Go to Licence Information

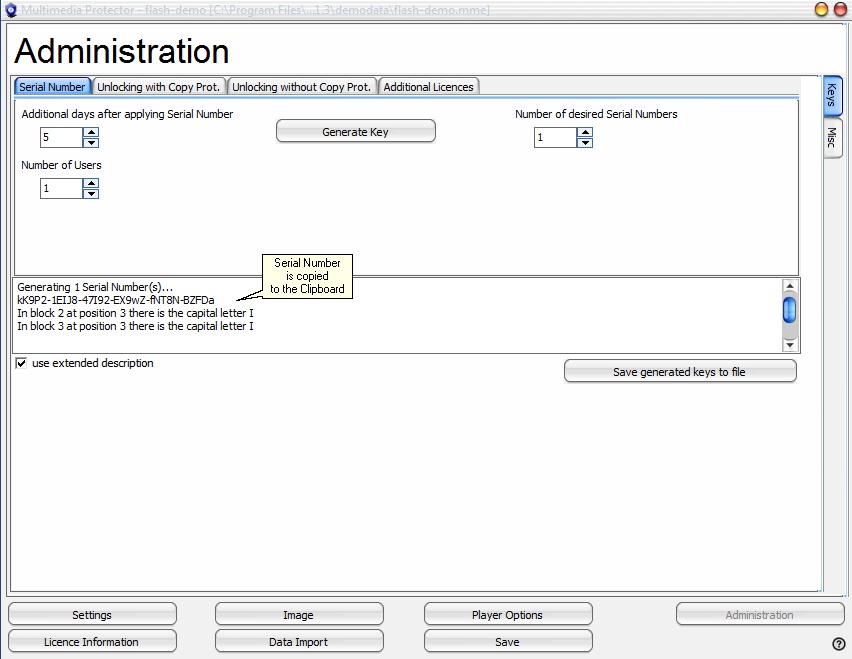pyautogui.click(x=92, y=642)
